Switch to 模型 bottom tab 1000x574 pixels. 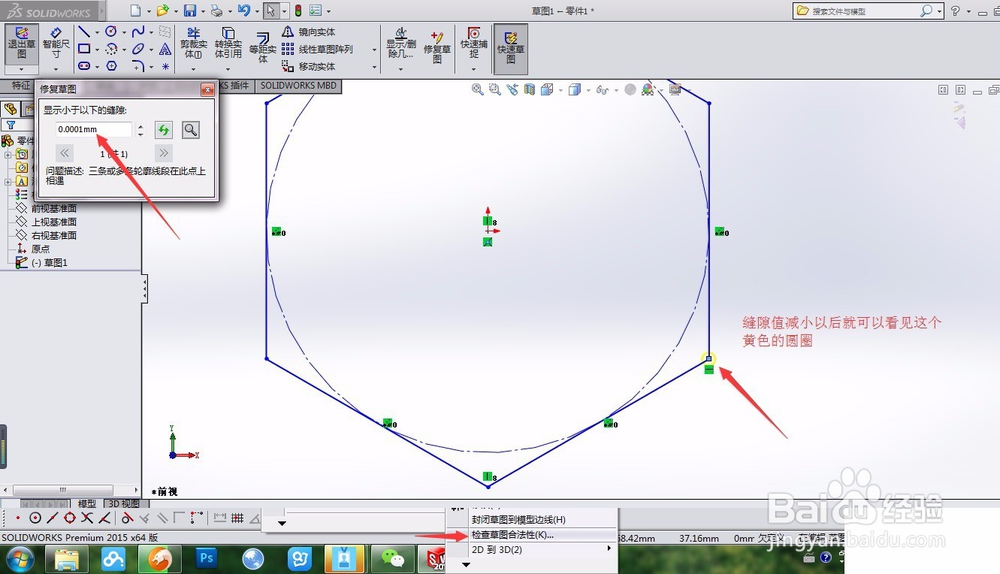pos(87,504)
